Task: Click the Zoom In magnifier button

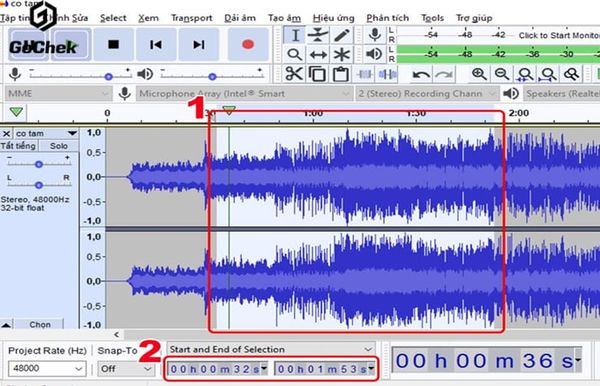Action: [x=479, y=73]
